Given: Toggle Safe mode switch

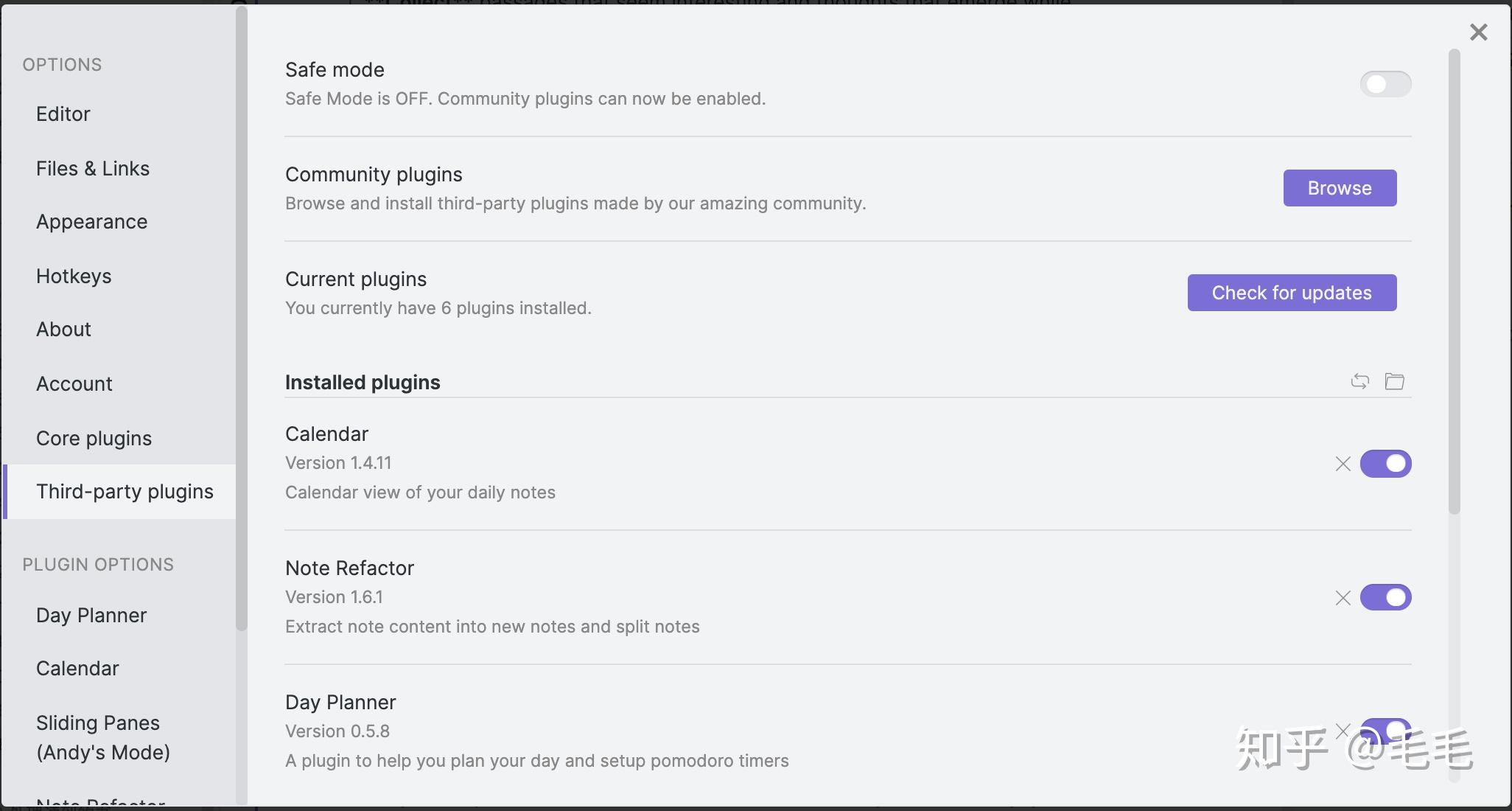Looking at the screenshot, I should [x=1385, y=84].
